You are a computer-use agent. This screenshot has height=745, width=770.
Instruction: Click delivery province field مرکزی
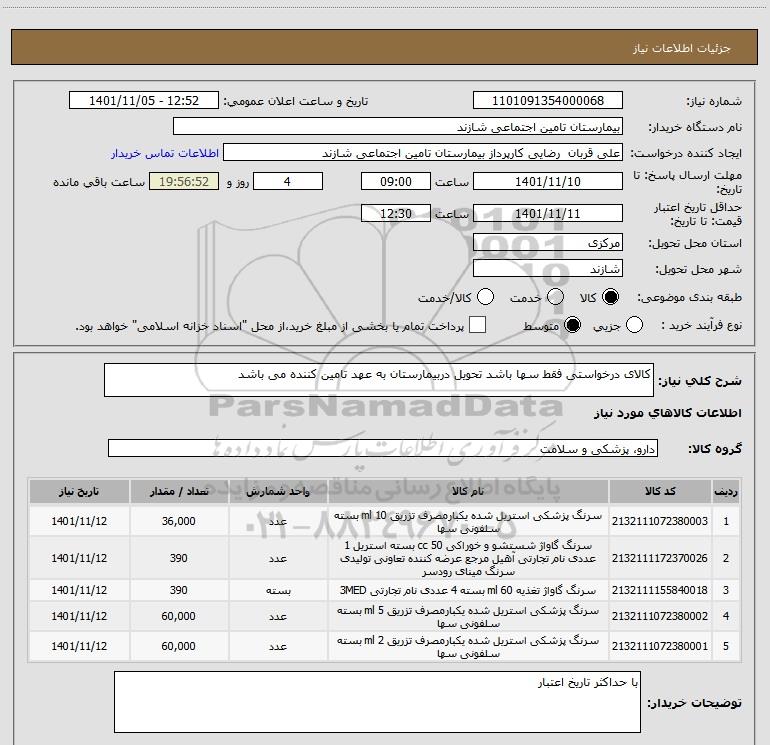pyautogui.click(x=548, y=242)
